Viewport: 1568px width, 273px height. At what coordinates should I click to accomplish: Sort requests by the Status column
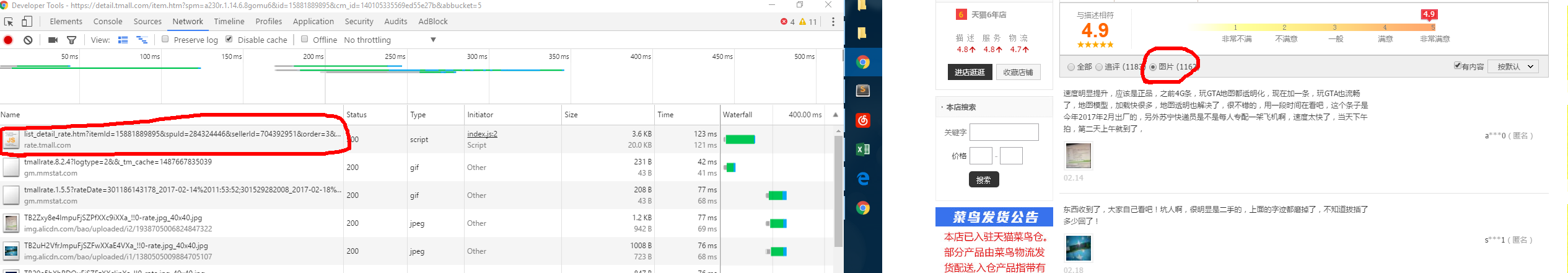[x=374, y=115]
